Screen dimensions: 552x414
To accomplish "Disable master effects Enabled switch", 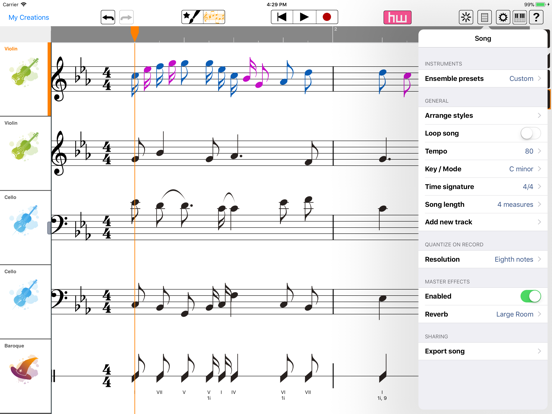I will [x=531, y=296].
